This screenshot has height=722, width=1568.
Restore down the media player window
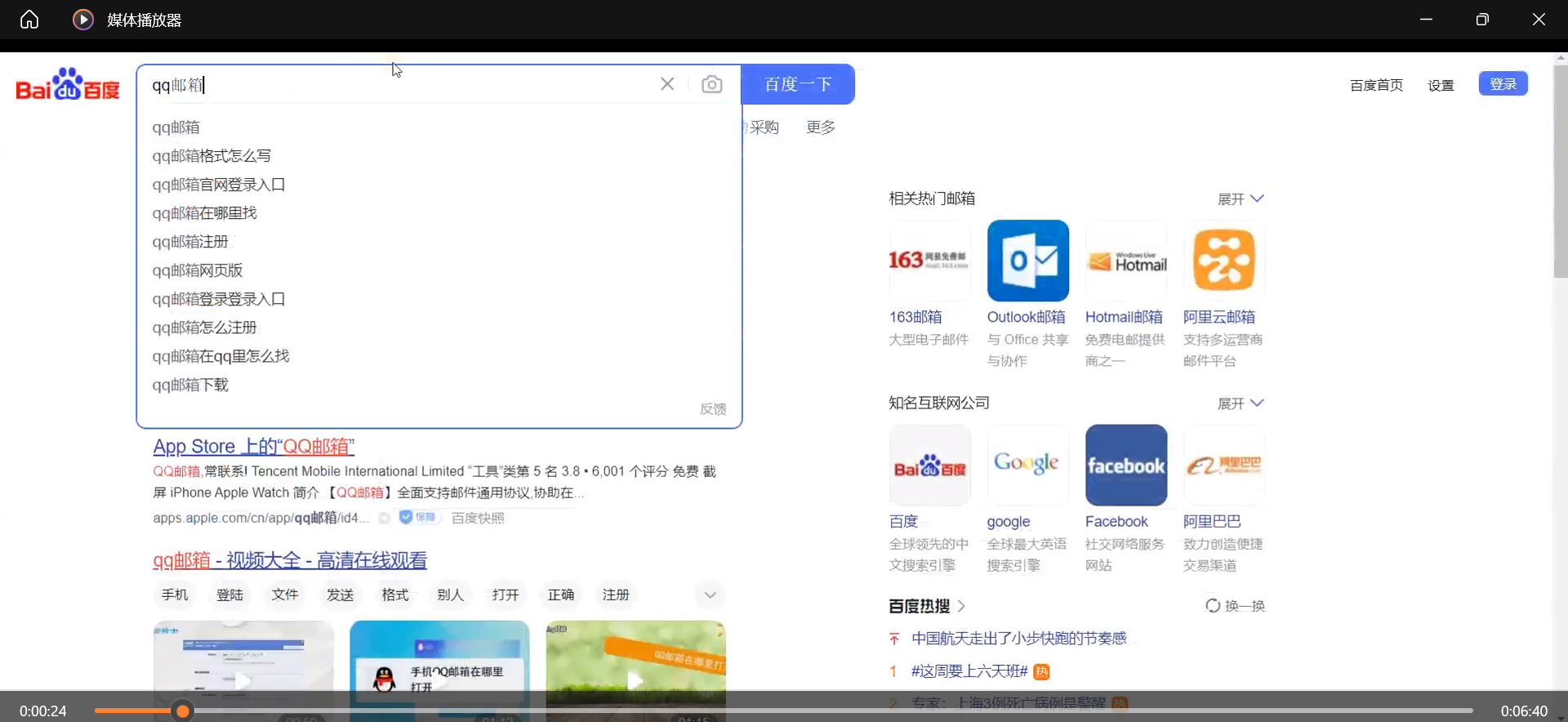(x=1482, y=20)
